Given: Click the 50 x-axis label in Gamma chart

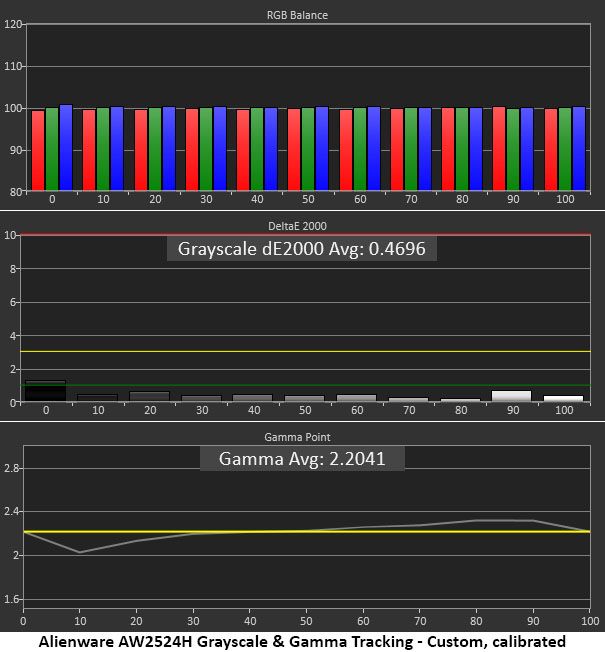Looking at the screenshot, I should tap(306, 621).
